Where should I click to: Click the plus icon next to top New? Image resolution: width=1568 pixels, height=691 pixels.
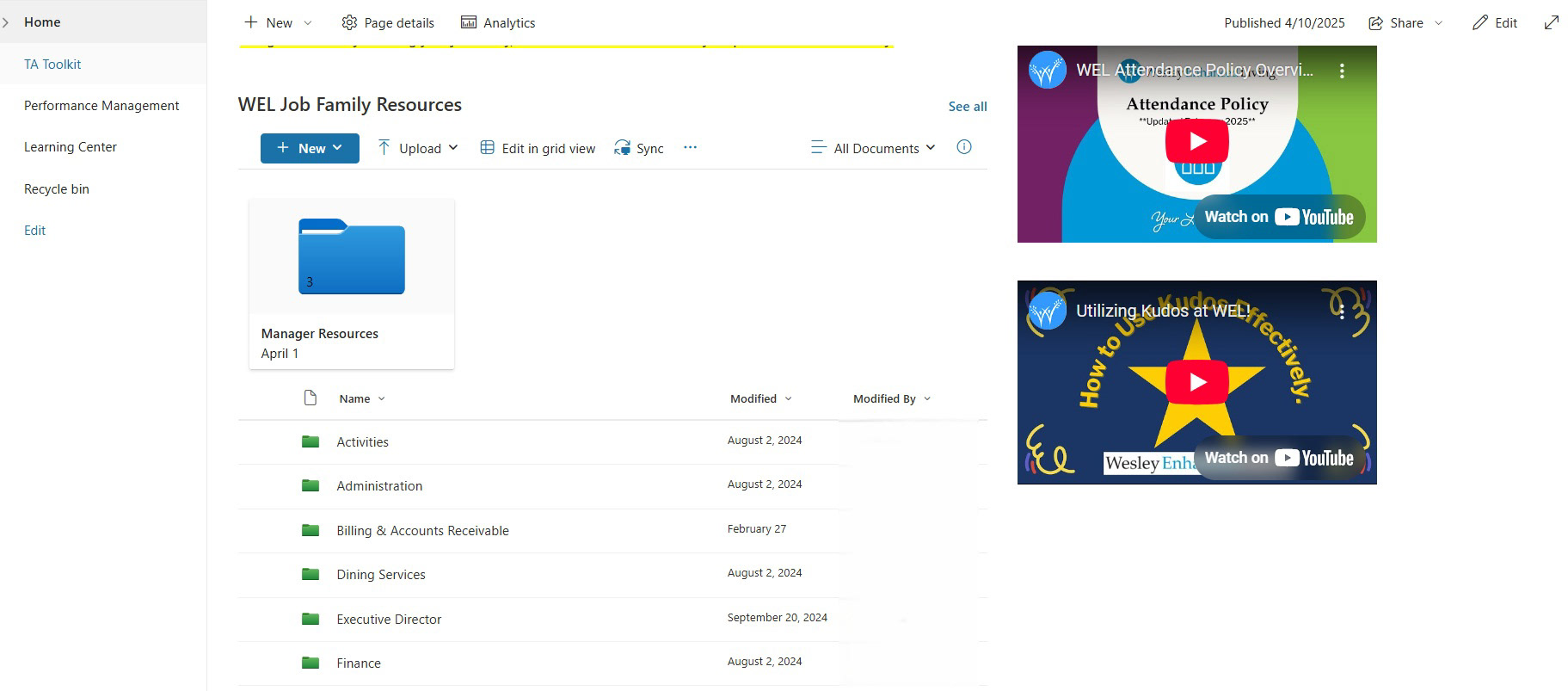coord(251,22)
